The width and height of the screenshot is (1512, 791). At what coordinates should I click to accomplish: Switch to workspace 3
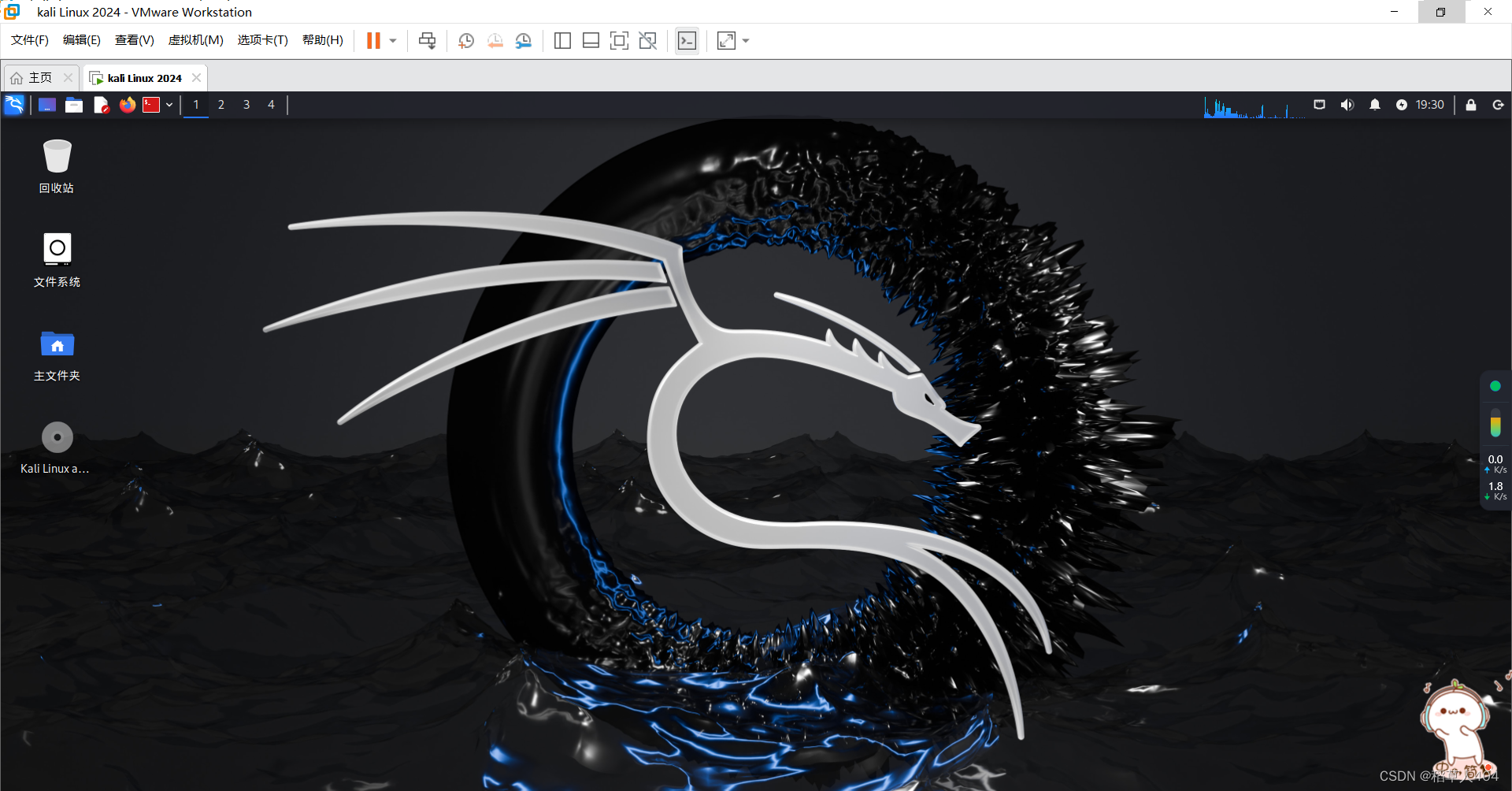246,105
